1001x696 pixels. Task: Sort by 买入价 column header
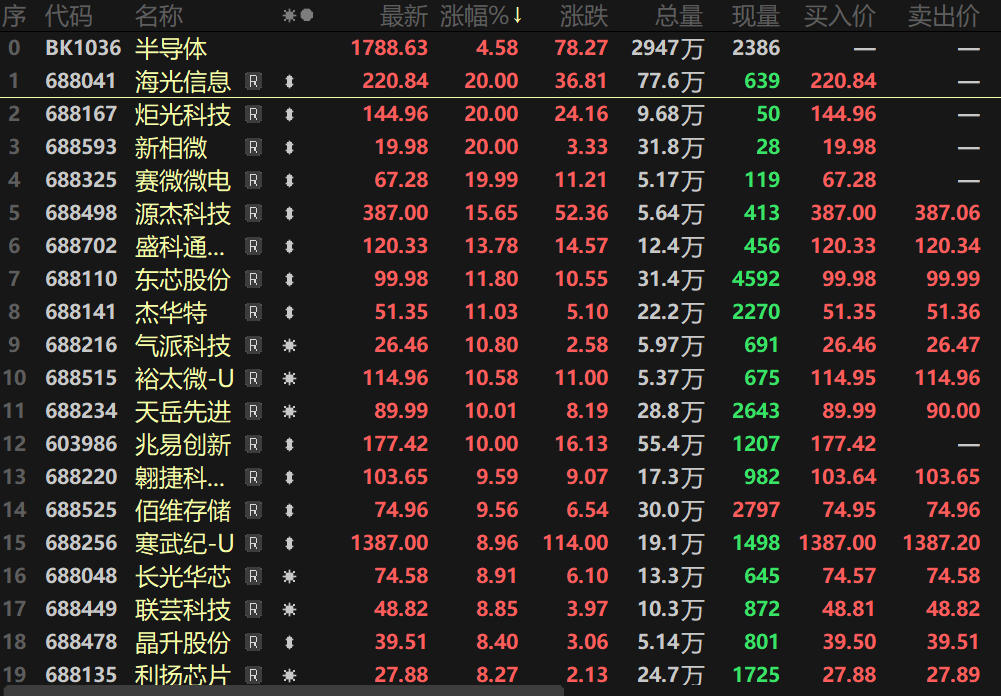click(x=840, y=16)
